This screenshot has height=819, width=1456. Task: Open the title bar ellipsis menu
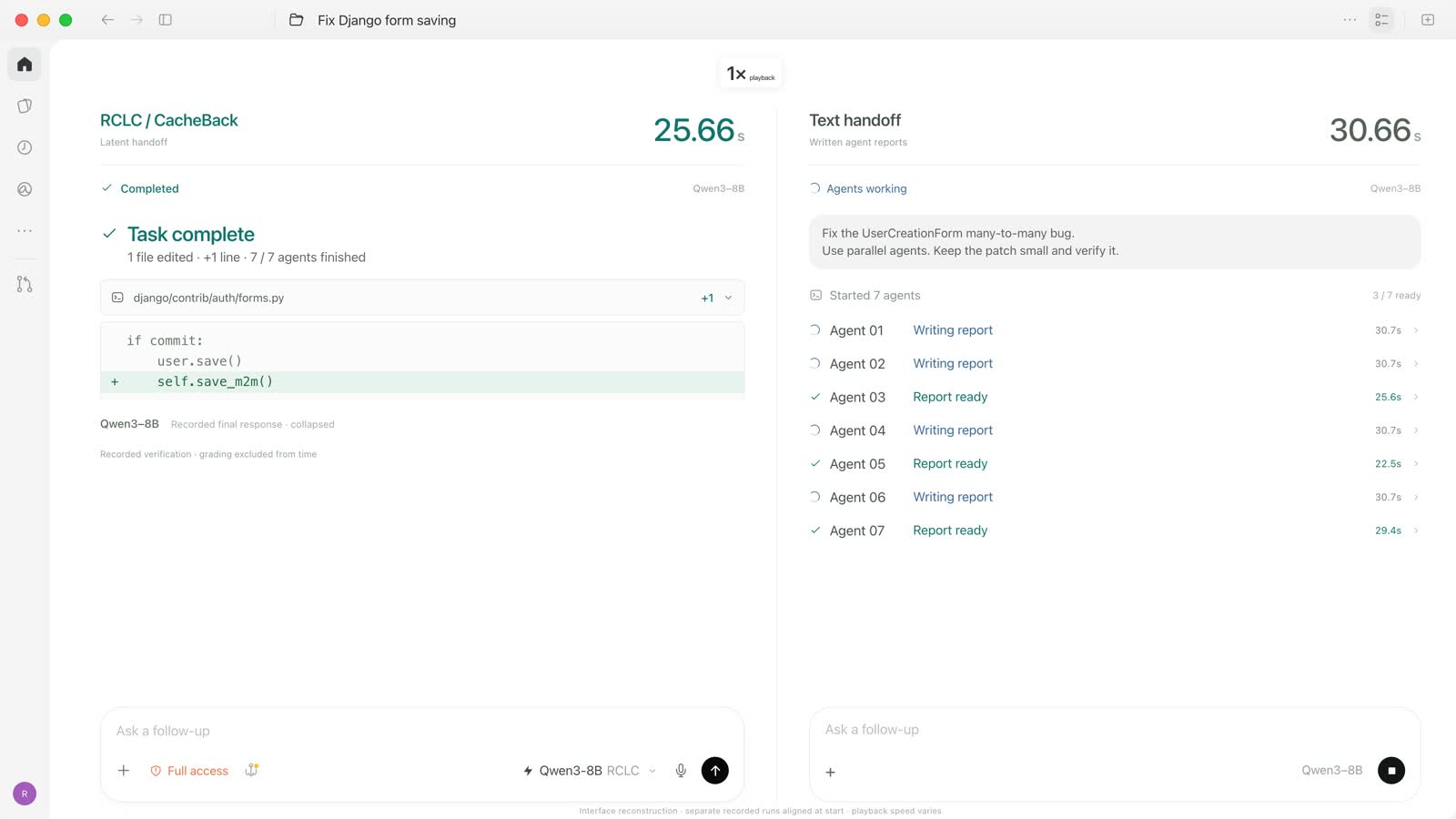pos(1350,20)
